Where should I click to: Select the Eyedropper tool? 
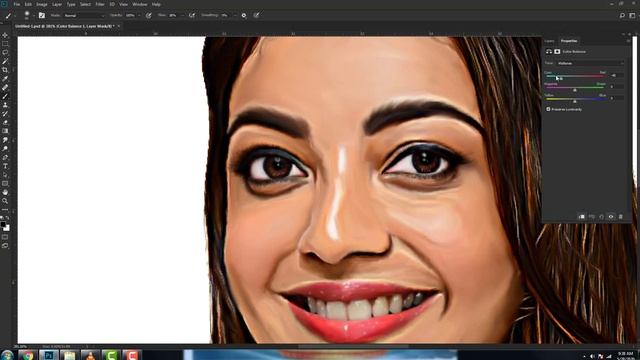click(5, 79)
